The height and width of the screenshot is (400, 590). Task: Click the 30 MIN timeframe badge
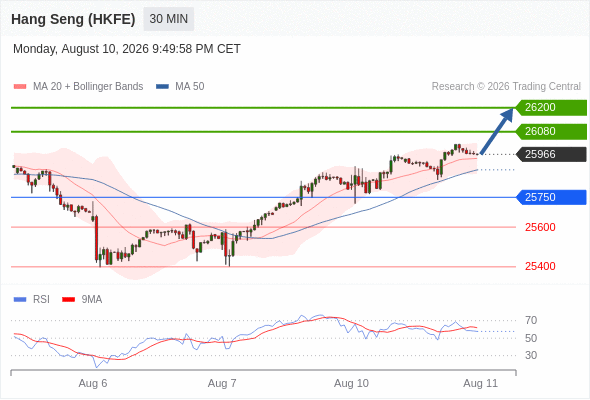click(169, 19)
